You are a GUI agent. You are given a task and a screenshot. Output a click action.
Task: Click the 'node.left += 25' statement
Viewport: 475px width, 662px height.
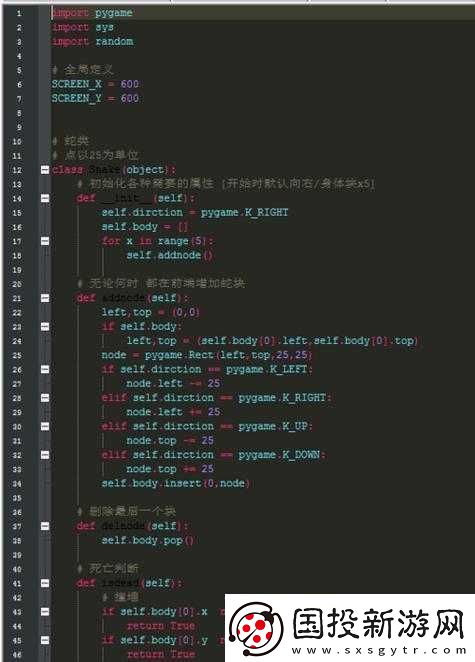173,412
